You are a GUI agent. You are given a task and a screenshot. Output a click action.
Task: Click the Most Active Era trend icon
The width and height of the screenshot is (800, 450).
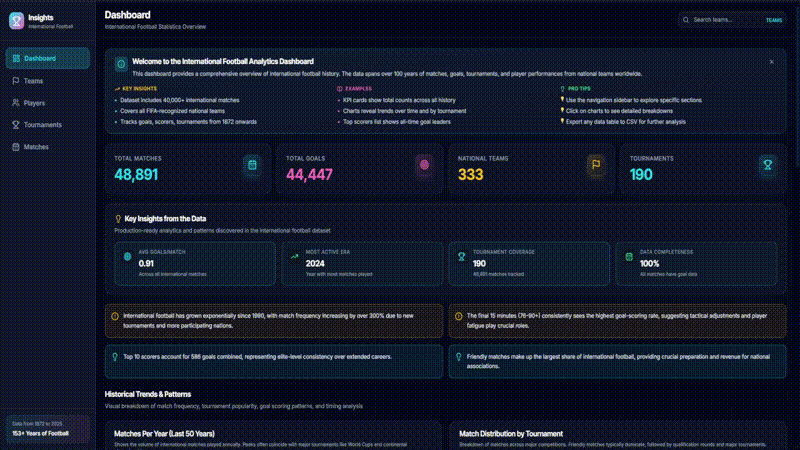tap(294, 257)
